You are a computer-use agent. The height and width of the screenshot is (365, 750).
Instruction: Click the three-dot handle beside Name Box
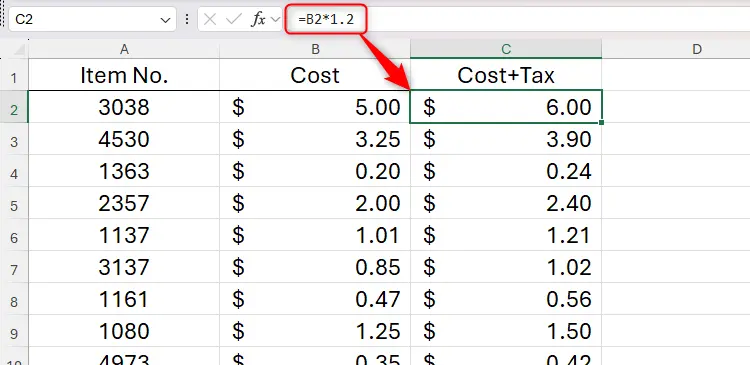(187, 20)
